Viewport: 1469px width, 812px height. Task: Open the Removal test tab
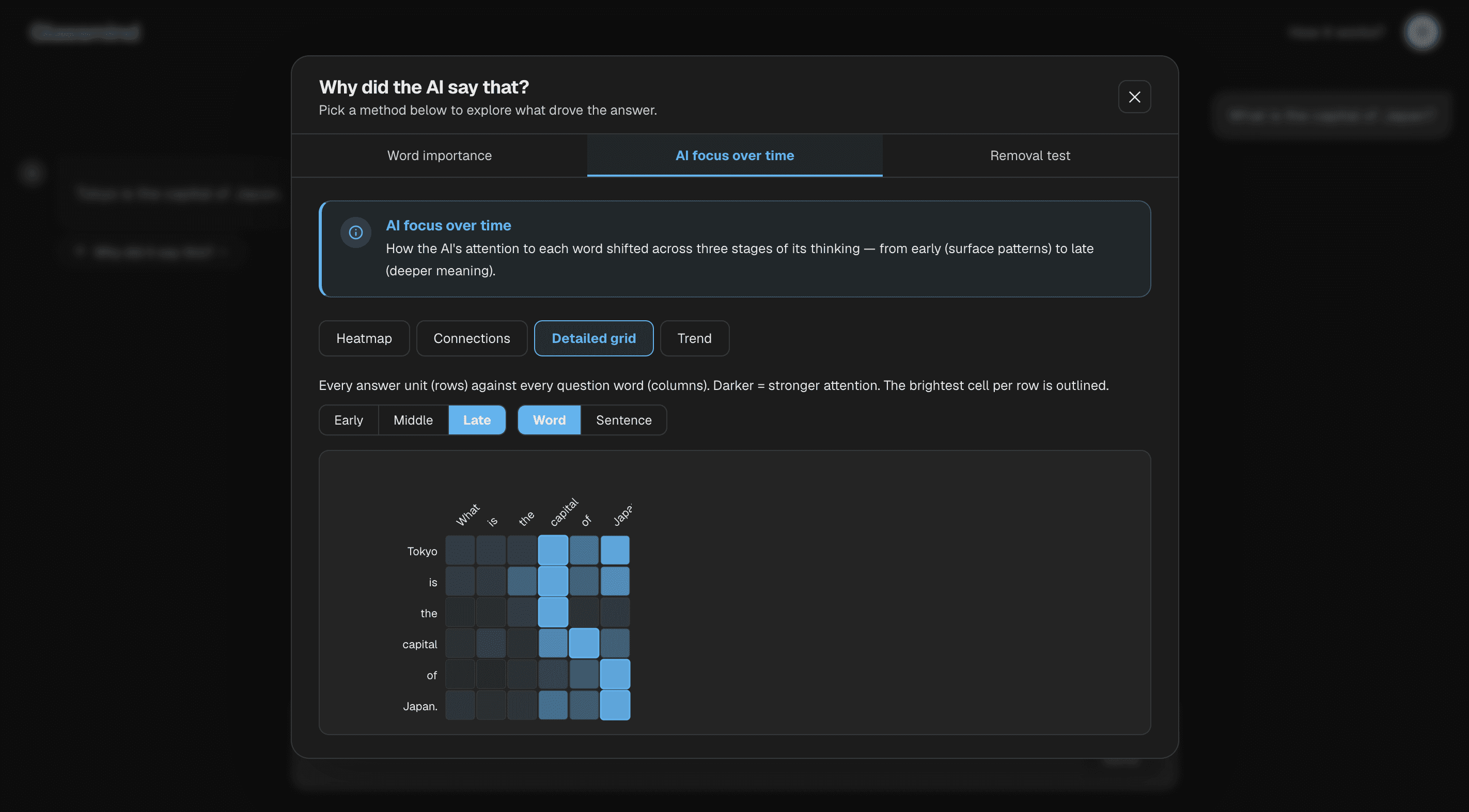click(1030, 155)
